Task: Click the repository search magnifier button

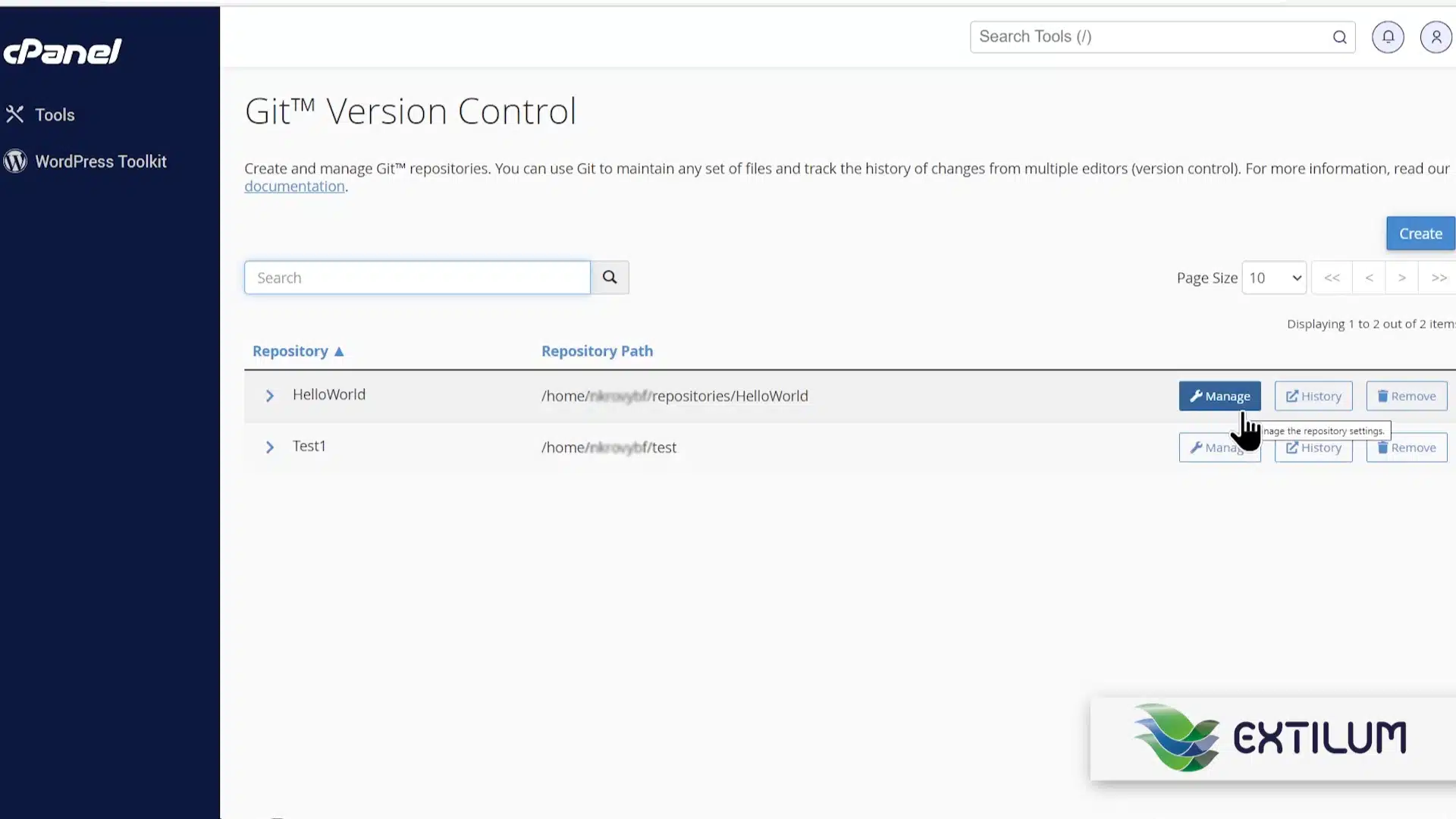Action: 610,278
